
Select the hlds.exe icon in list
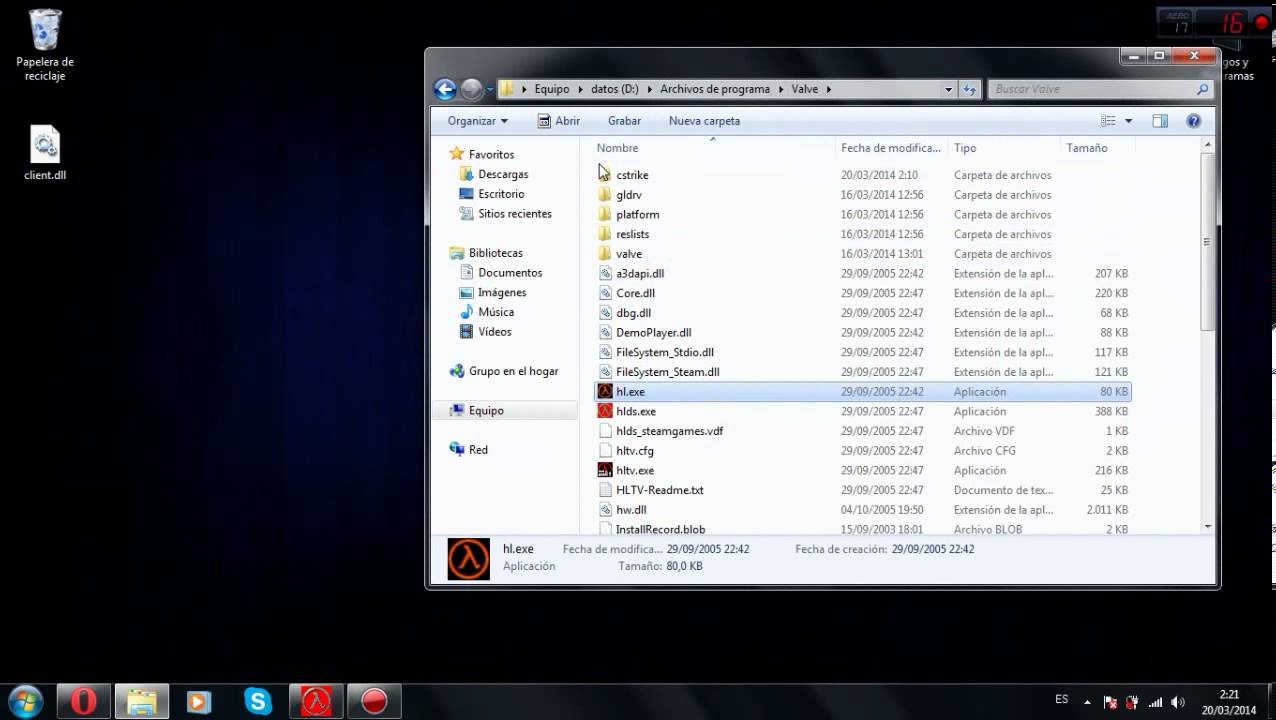pyautogui.click(x=605, y=411)
